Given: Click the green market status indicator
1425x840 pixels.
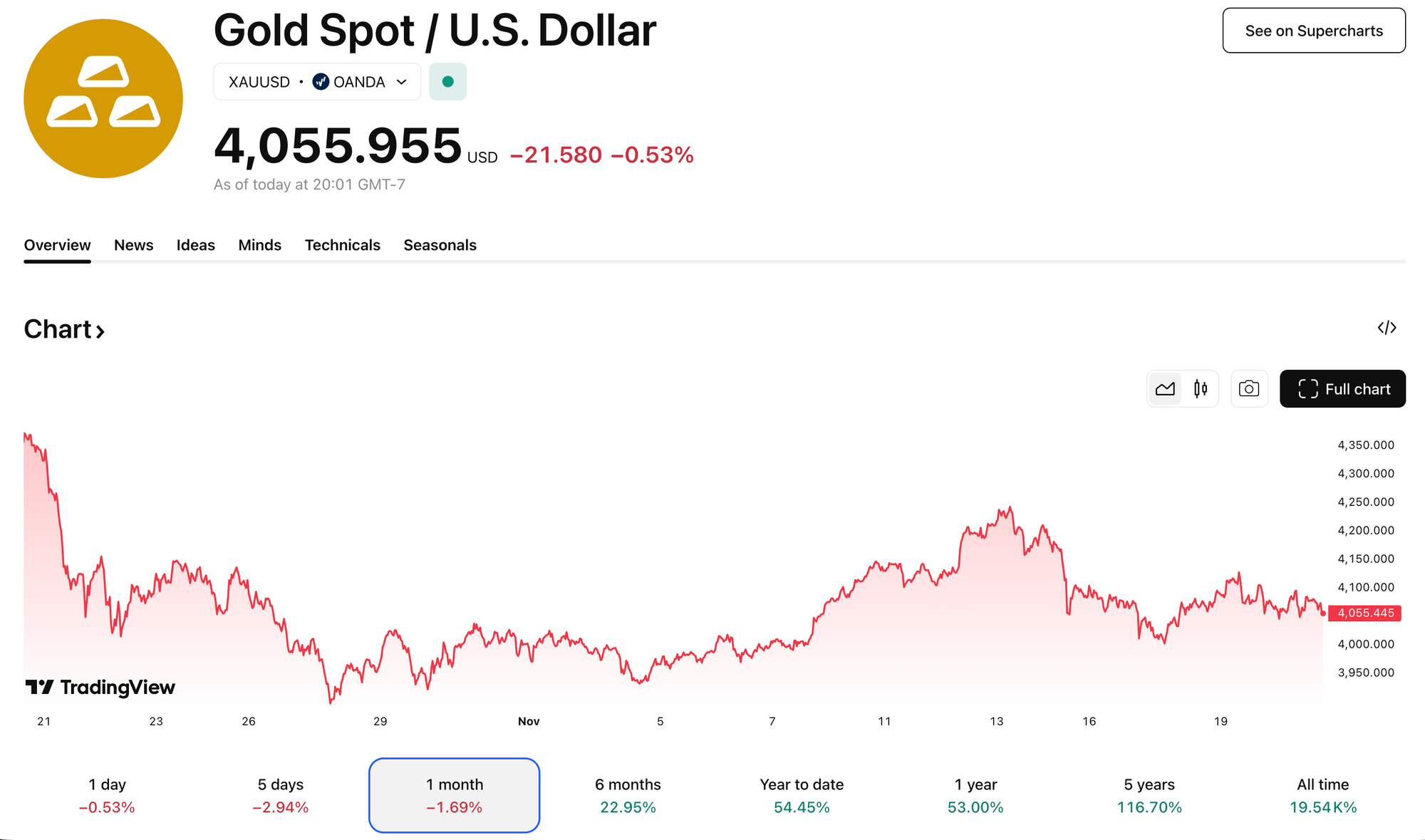Looking at the screenshot, I should (447, 82).
